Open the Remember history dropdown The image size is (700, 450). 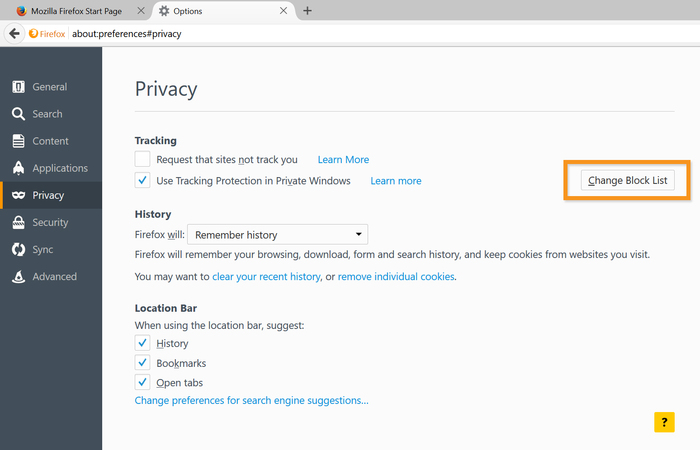point(278,235)
